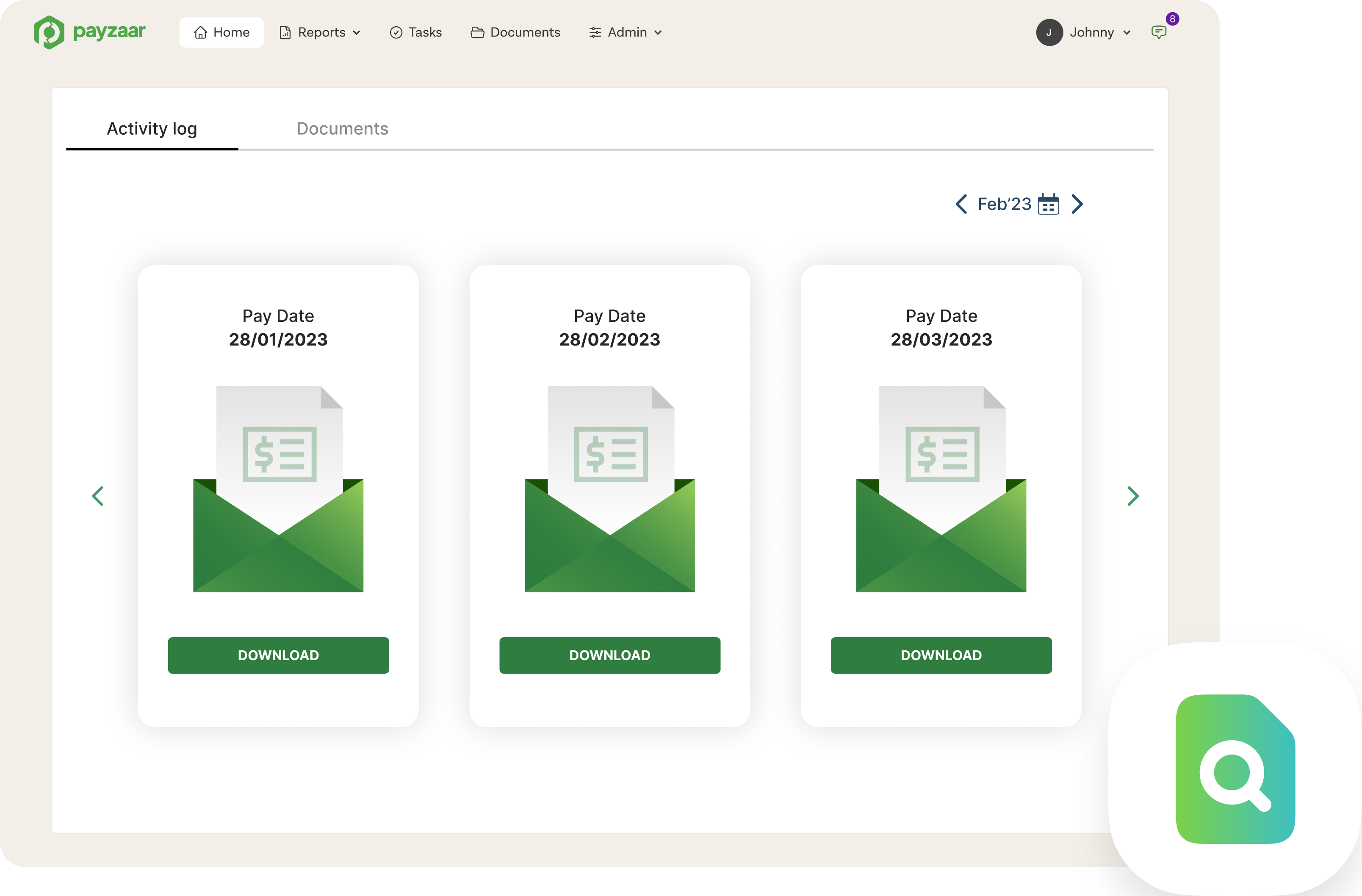Click the notification badge showing 8
1362x896 pixels.
click(1172, 19)
